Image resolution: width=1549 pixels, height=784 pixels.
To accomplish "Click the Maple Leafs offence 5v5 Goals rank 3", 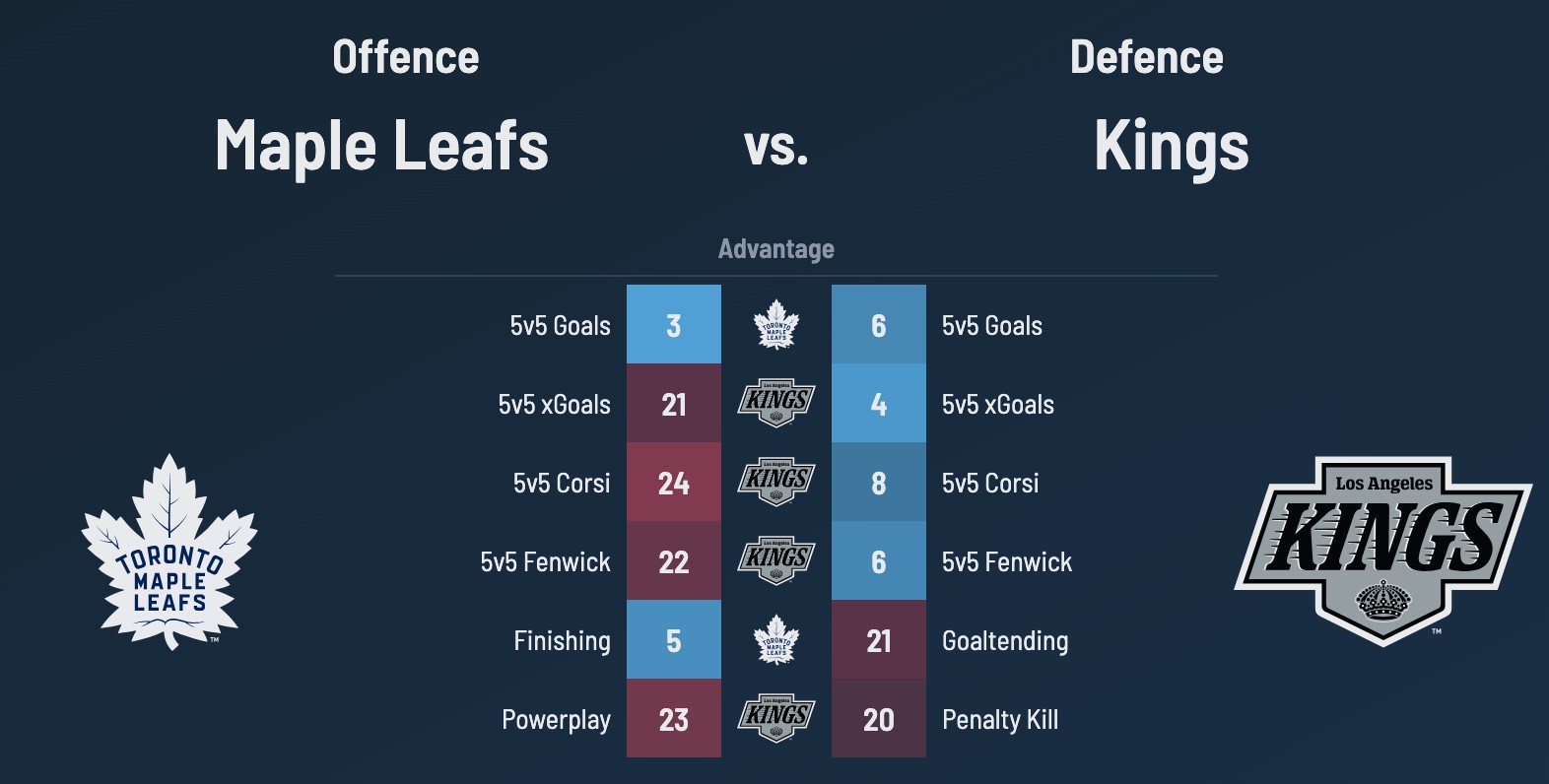I will (674, 325).
